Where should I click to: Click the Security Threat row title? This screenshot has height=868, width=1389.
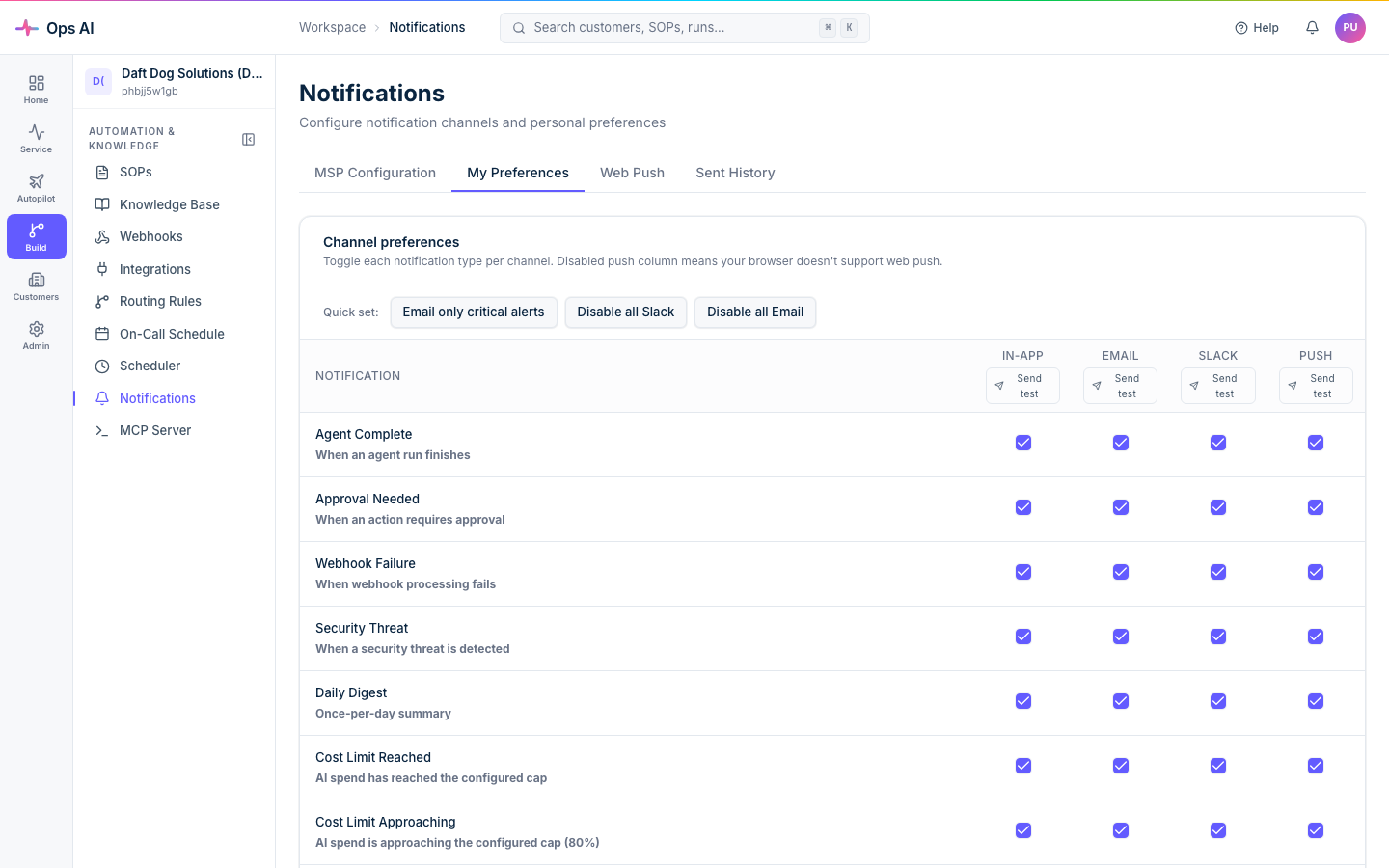tap(362, 628)
